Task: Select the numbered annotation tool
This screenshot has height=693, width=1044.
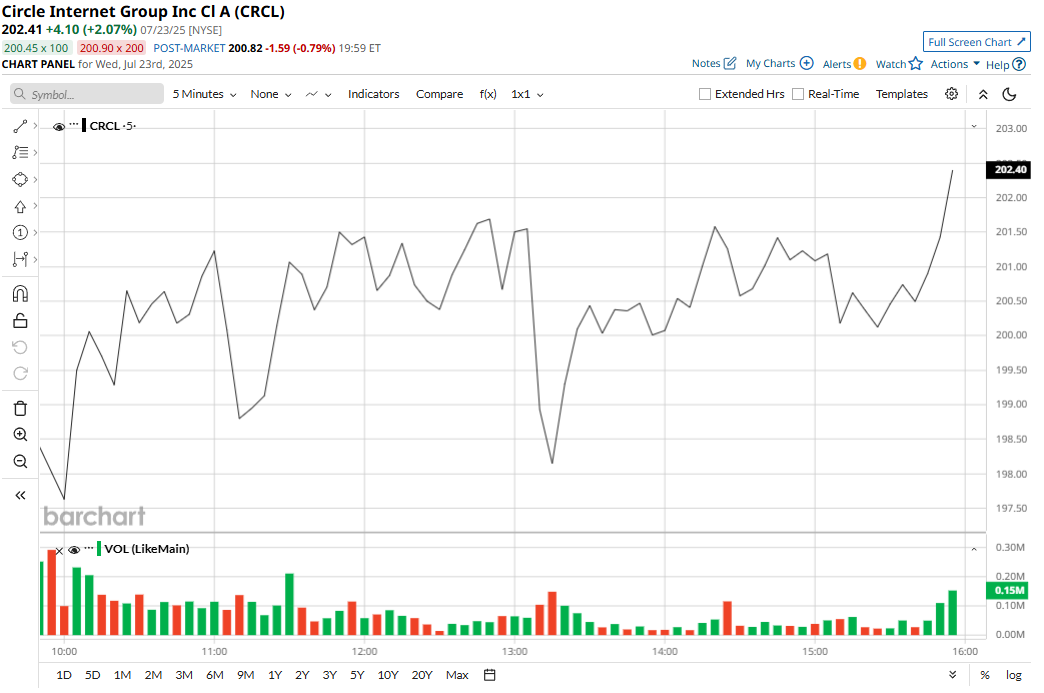Action: [x=20, y=232]
